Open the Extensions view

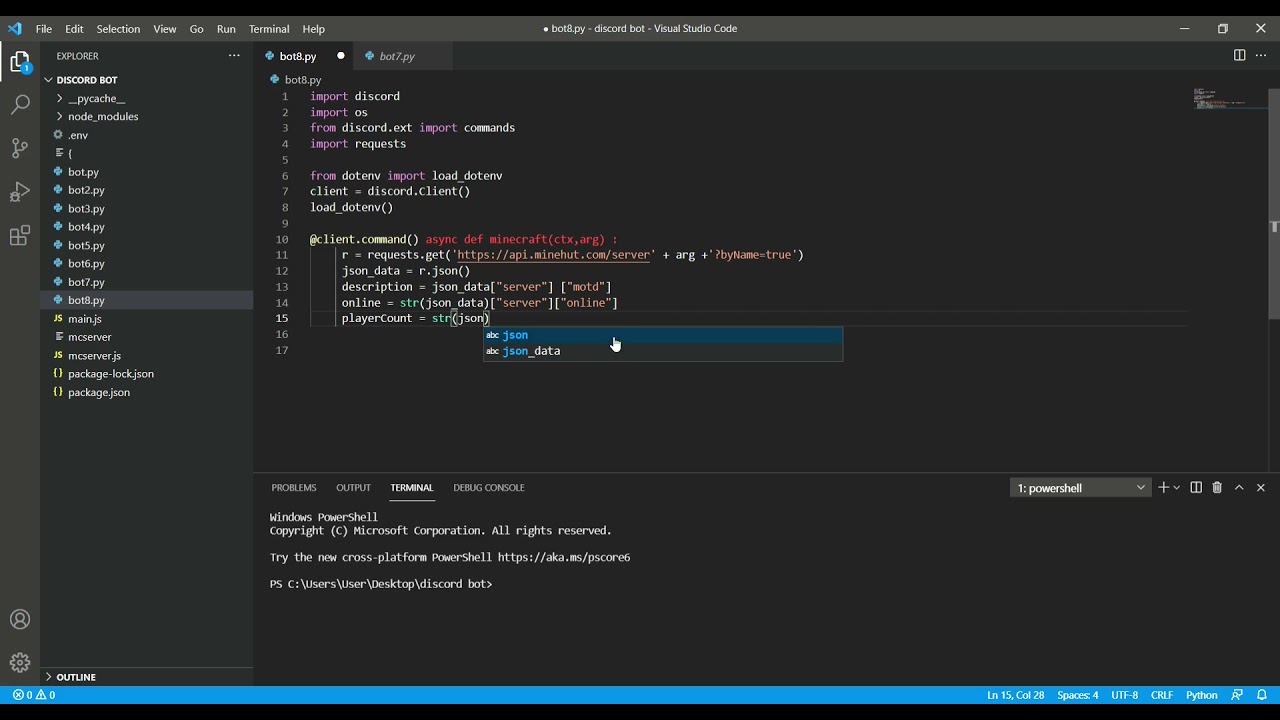tap(20, 236)
